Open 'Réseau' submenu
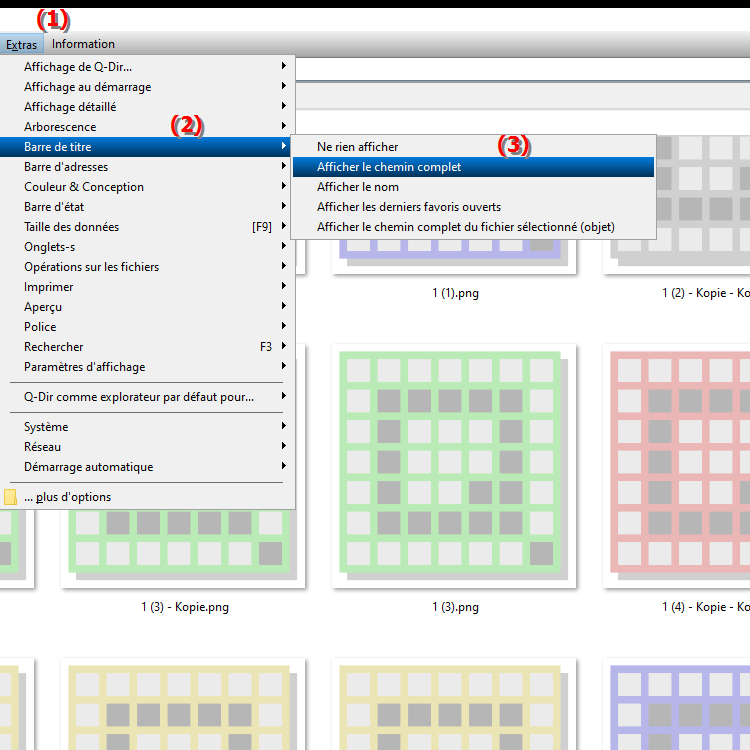750x750 pixels. pyautogui.click(x=147, y=447)
